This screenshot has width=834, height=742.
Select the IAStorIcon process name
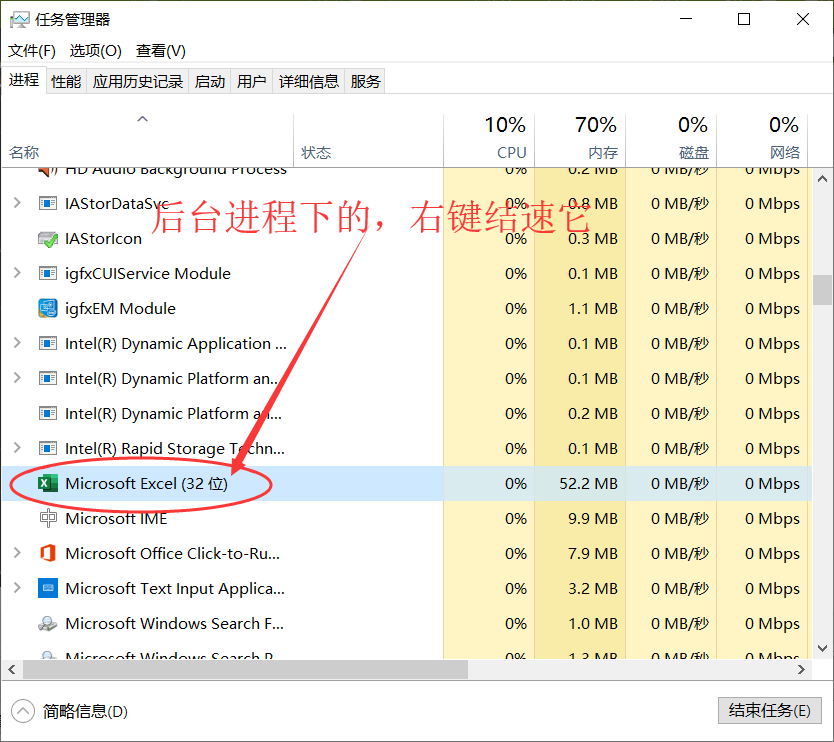click(x=103, y=239)
